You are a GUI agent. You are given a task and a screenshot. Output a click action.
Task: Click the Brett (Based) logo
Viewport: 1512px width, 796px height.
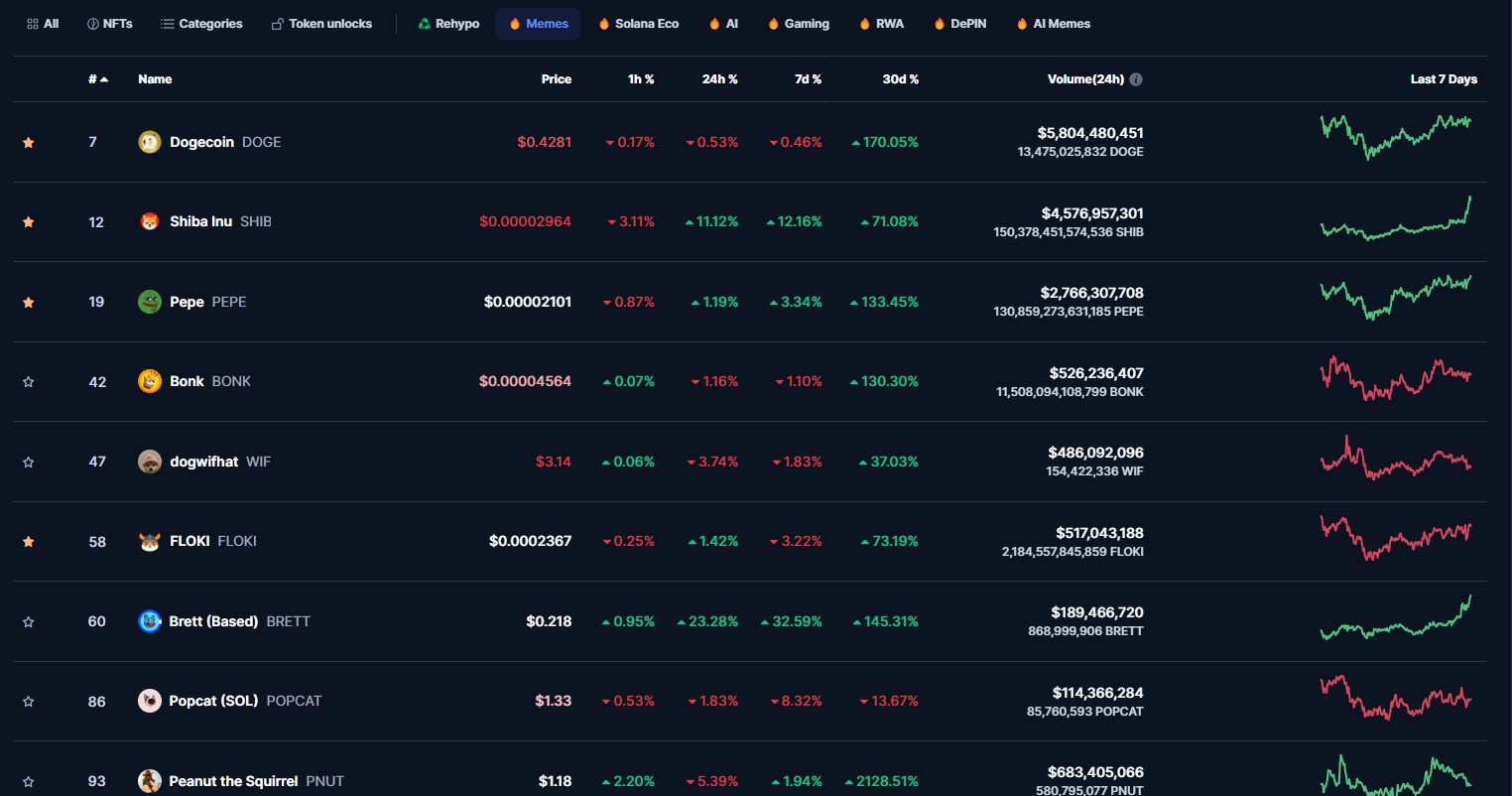point(150,621)
